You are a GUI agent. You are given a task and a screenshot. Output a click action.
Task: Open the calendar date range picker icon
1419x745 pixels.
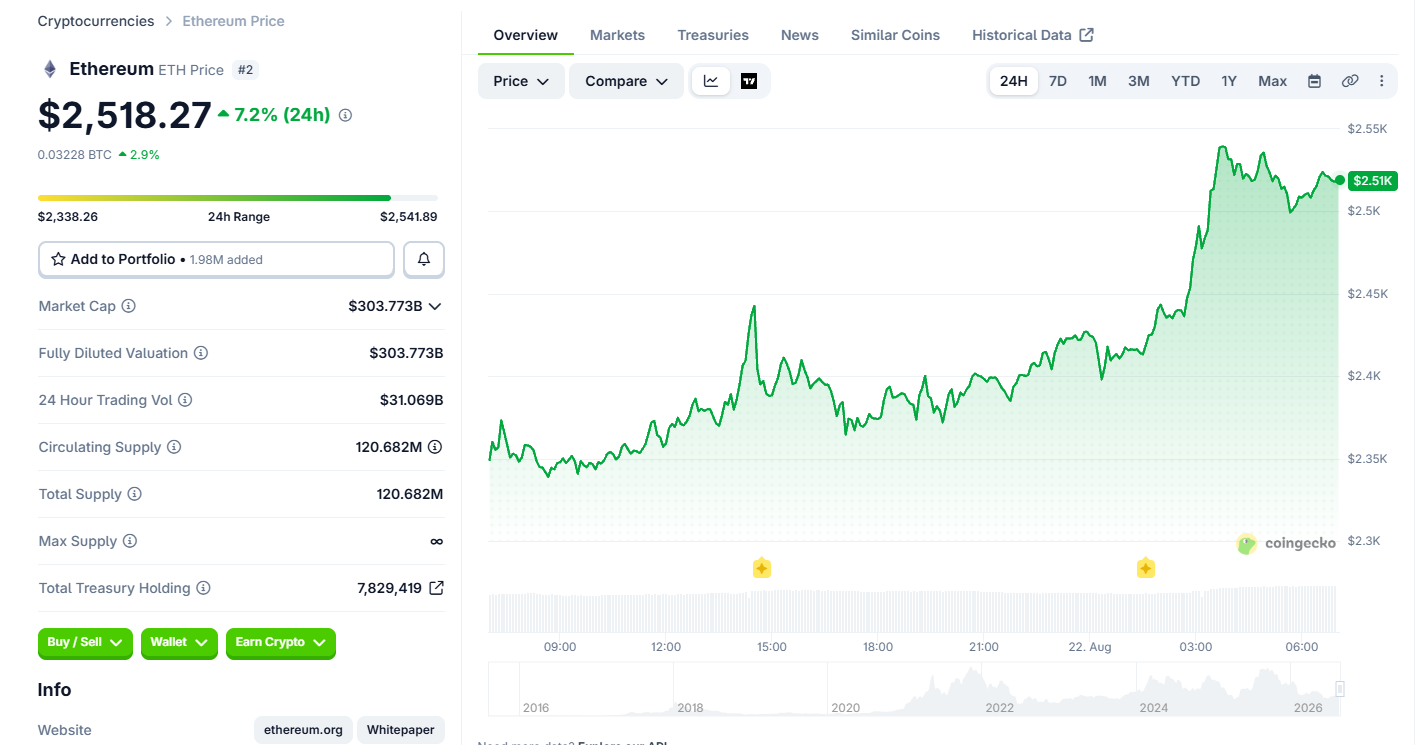[x=1315, y=81]
